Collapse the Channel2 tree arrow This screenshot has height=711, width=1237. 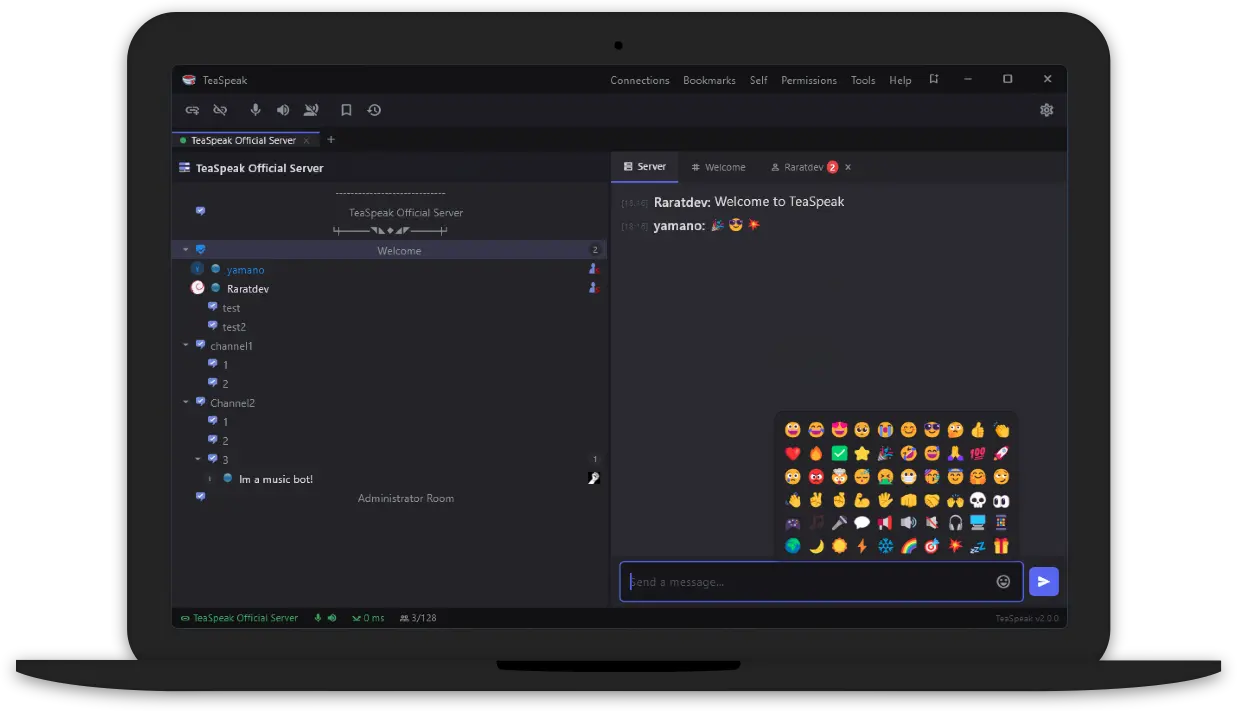(x=185, y=402)
